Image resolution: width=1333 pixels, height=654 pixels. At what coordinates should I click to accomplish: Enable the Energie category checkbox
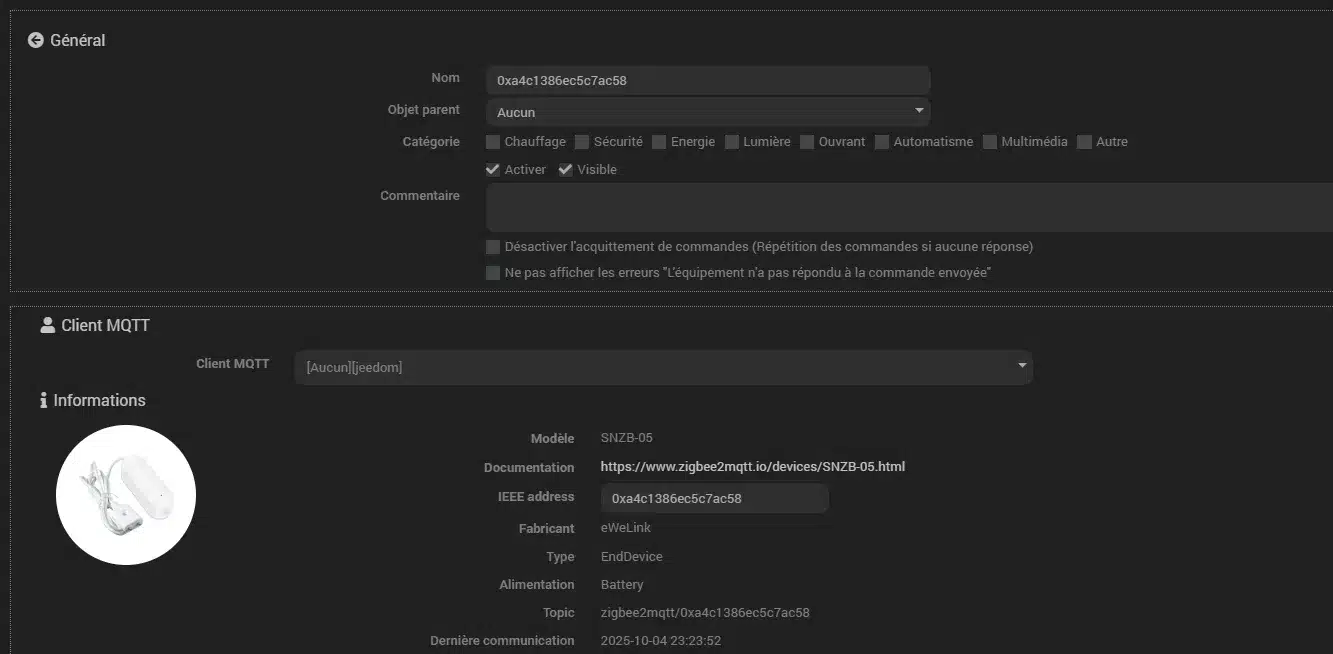pos(659,142)
